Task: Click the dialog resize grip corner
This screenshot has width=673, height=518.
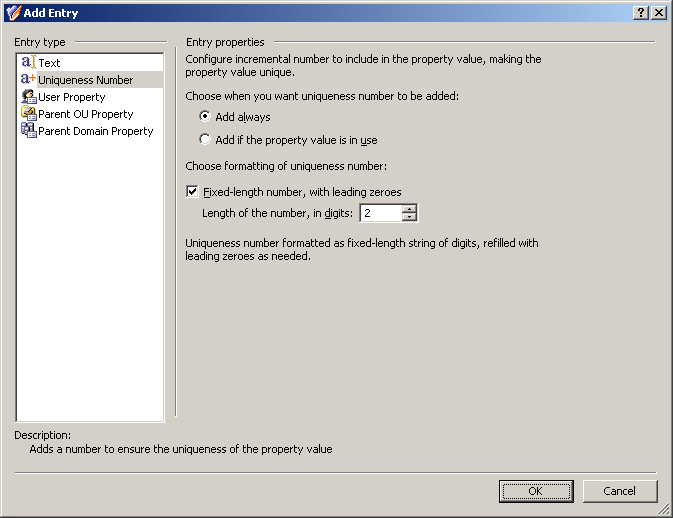Action: coord(664,509)
